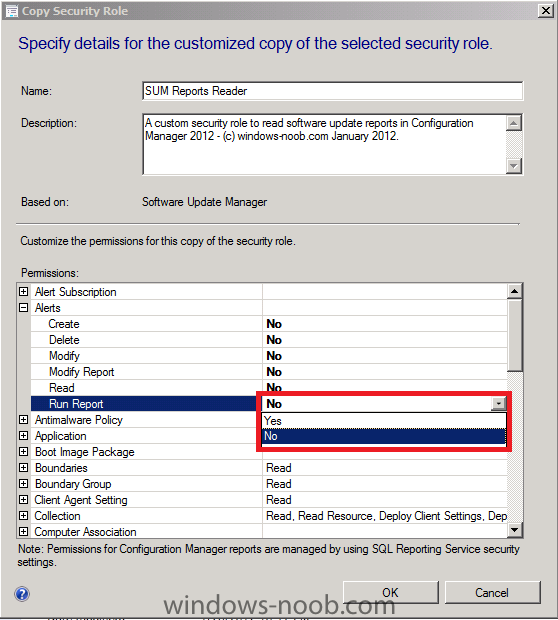Click the permissions list scroll down arrow
Image resolution: width=558 pixels, height=620 pixels.
pyautogui.click(x=514, y=529)
